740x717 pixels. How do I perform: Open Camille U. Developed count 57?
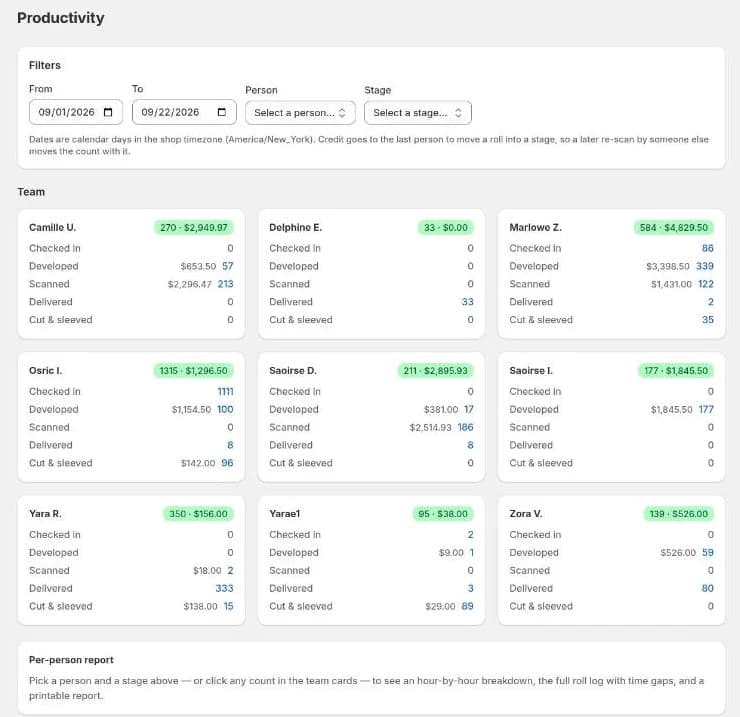tap(227, 266)
